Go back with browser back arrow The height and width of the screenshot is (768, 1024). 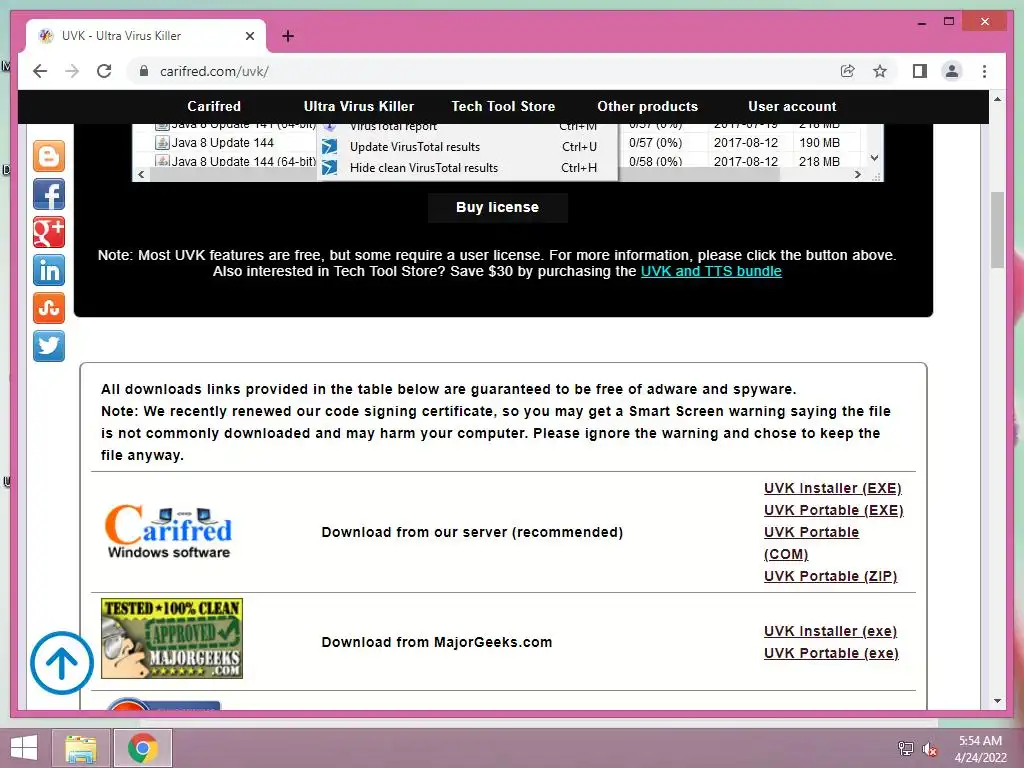(x=40, y=71)
